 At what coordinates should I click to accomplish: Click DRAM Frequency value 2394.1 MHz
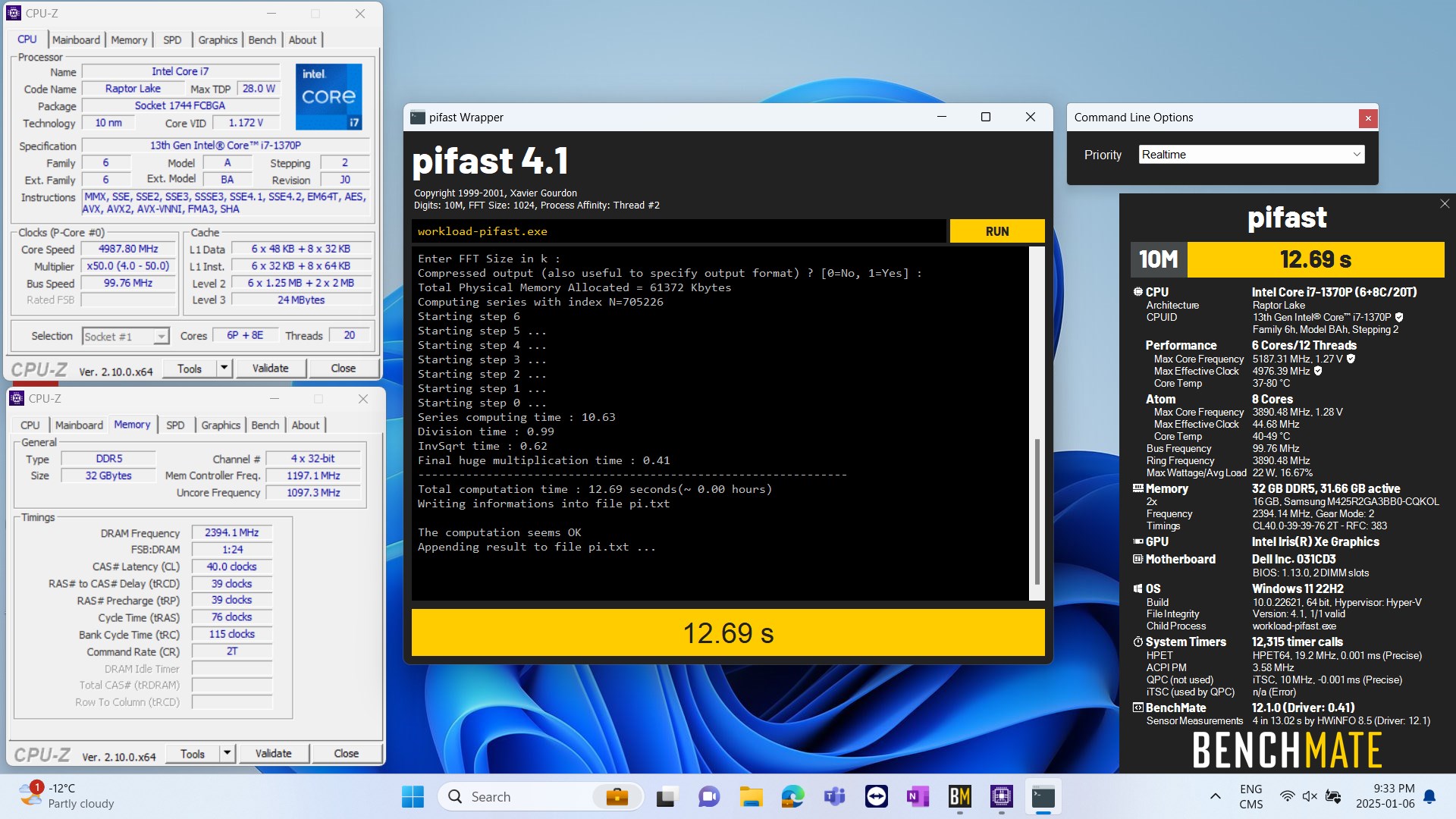tap(232, 532)
